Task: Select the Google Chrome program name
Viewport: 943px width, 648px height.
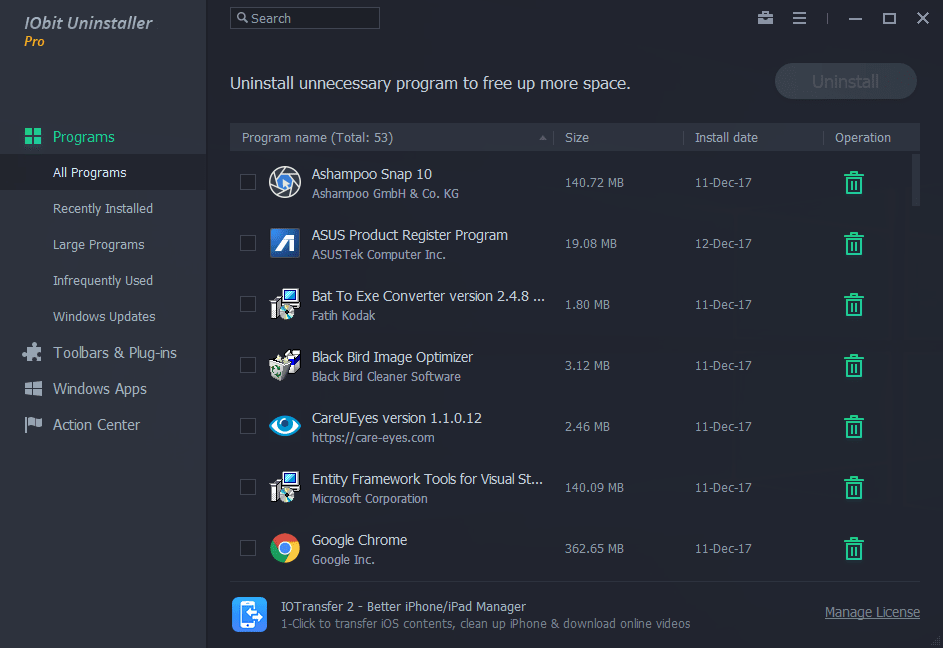Action: point(359,540)
